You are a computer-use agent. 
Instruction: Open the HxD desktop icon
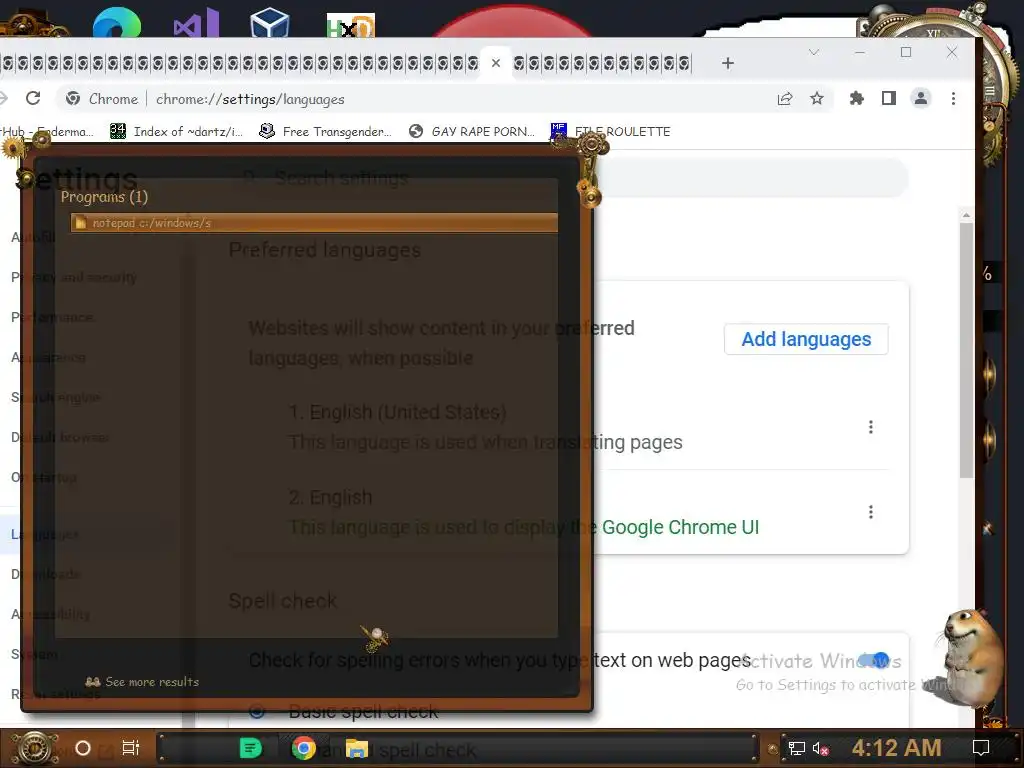[x=351, y=26]
